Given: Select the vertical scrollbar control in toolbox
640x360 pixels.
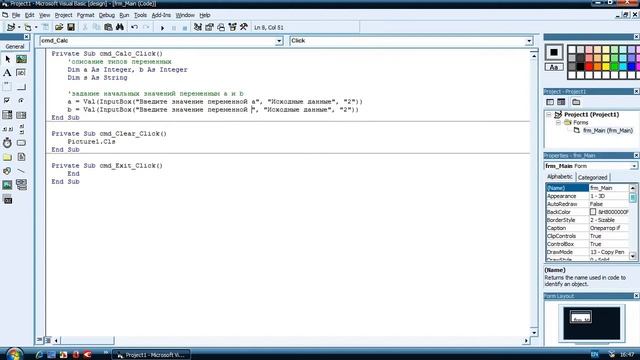Looking at the screenshot, I should tap(21, 129).
